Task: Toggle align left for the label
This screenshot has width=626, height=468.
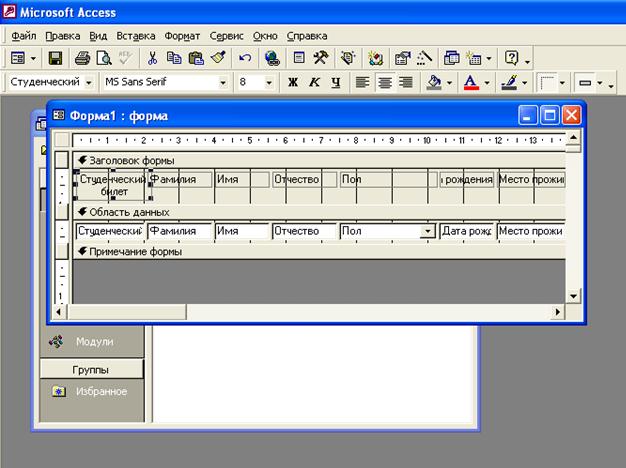Action: [363, 82]
